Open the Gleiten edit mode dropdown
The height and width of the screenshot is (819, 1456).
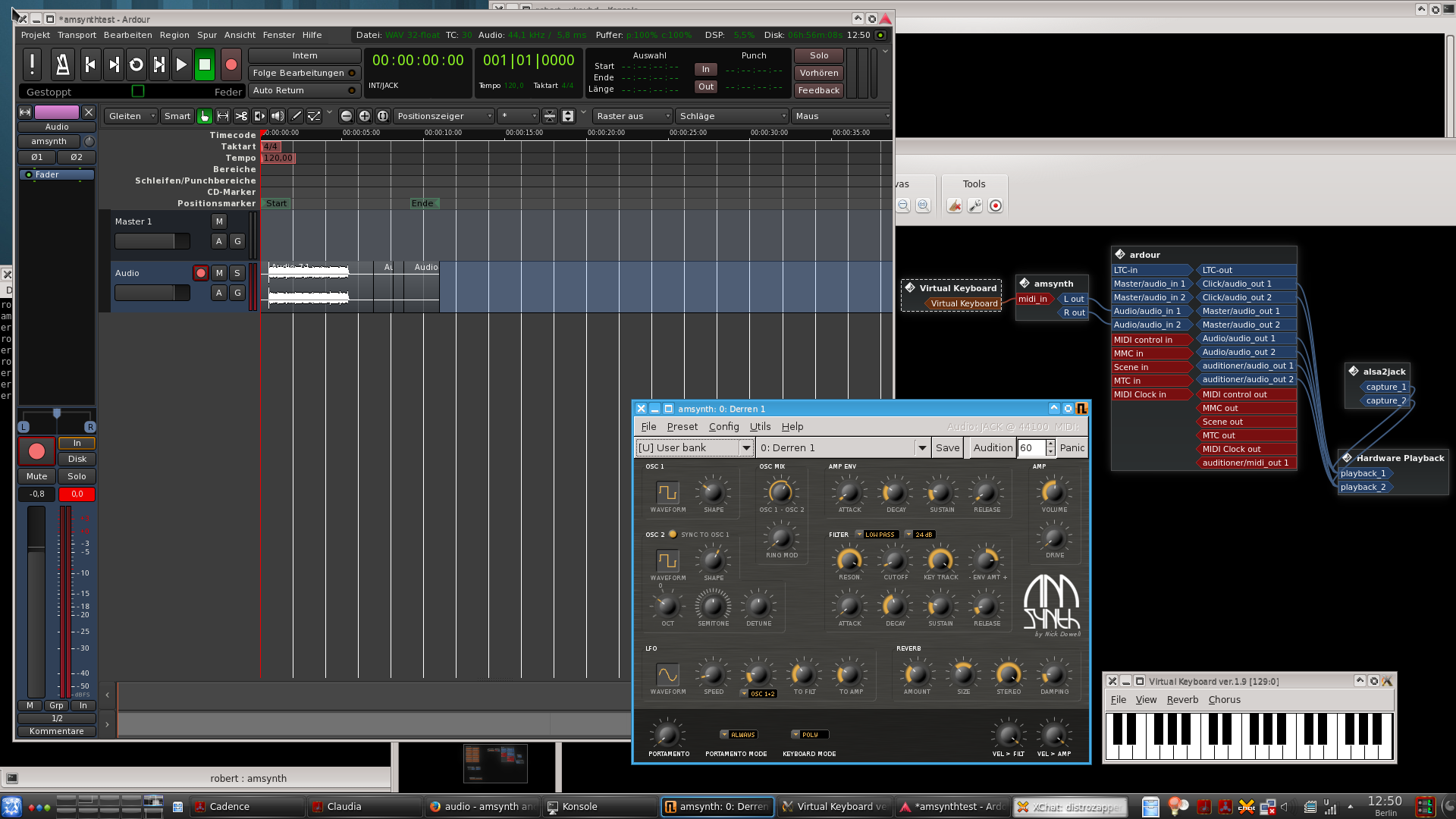click(x=131, y=116)
